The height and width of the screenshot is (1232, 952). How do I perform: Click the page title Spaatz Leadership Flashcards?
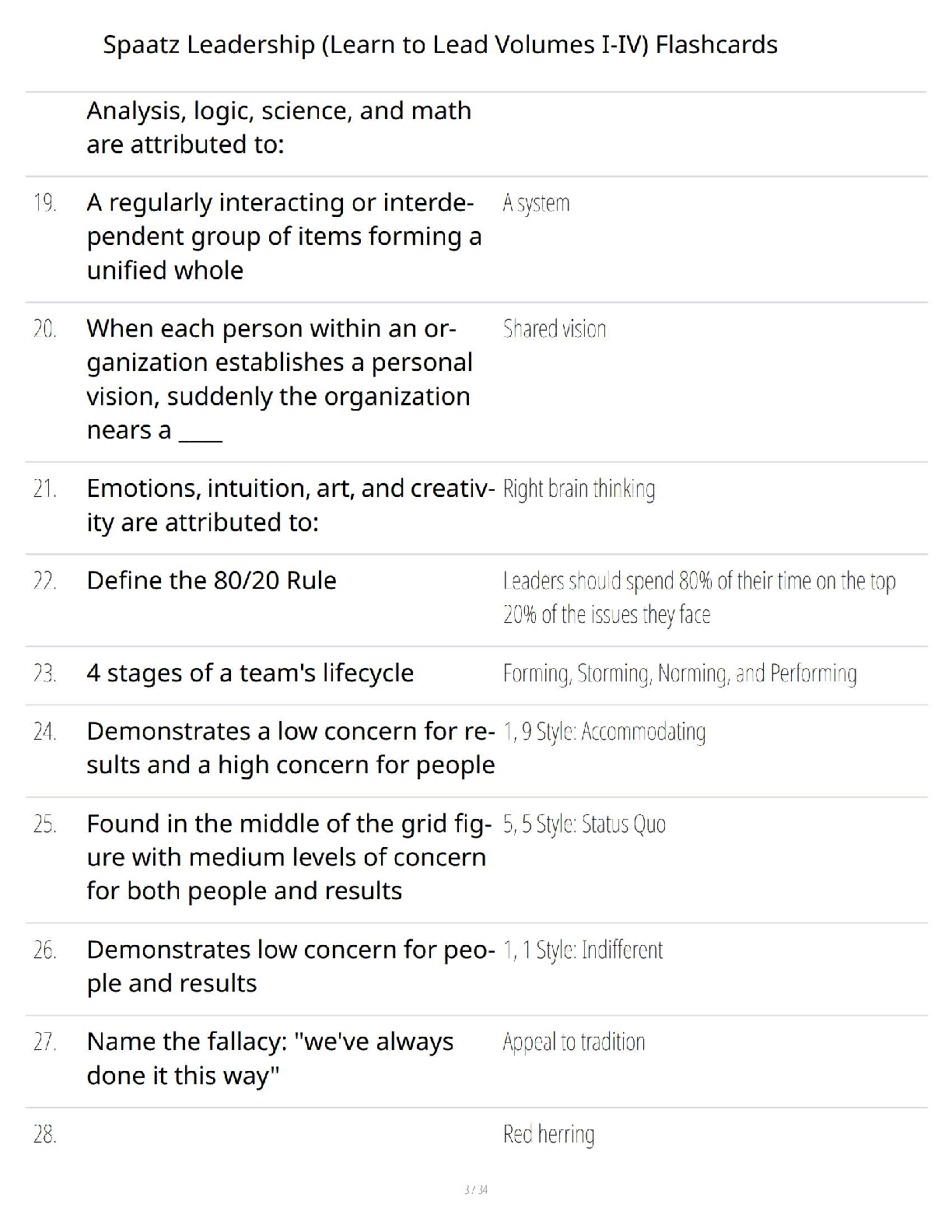pyautogui.click(x=440, y=44)
